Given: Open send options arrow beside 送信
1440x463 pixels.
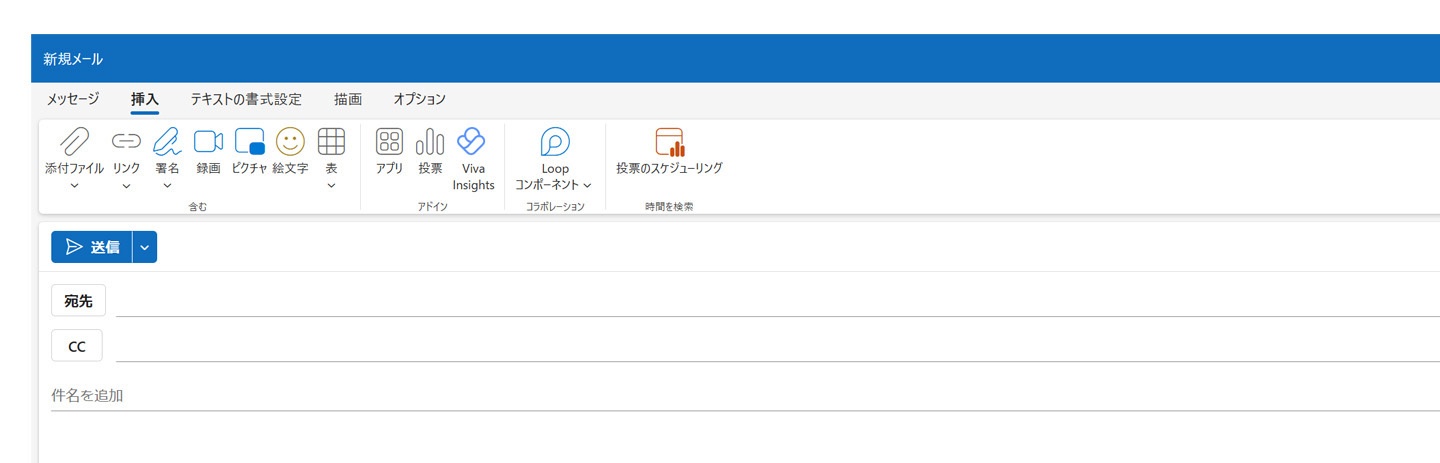Looking at the screenshot, I should [x=145, y=247].
